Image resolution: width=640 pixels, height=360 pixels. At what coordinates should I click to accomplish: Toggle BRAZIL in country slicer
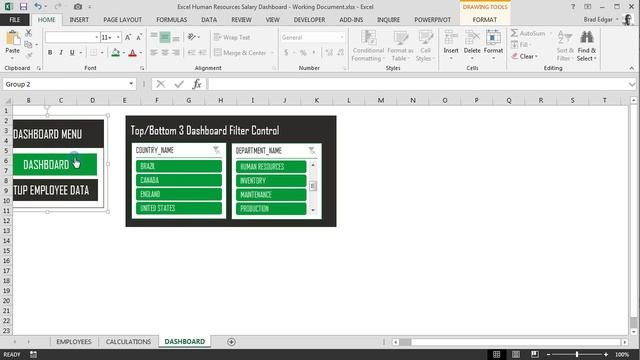(x=179, y=166)
